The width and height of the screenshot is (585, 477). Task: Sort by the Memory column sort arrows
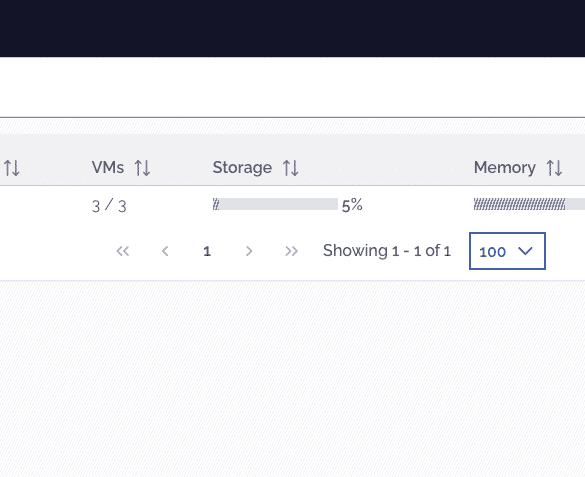[x=554, y=168]
